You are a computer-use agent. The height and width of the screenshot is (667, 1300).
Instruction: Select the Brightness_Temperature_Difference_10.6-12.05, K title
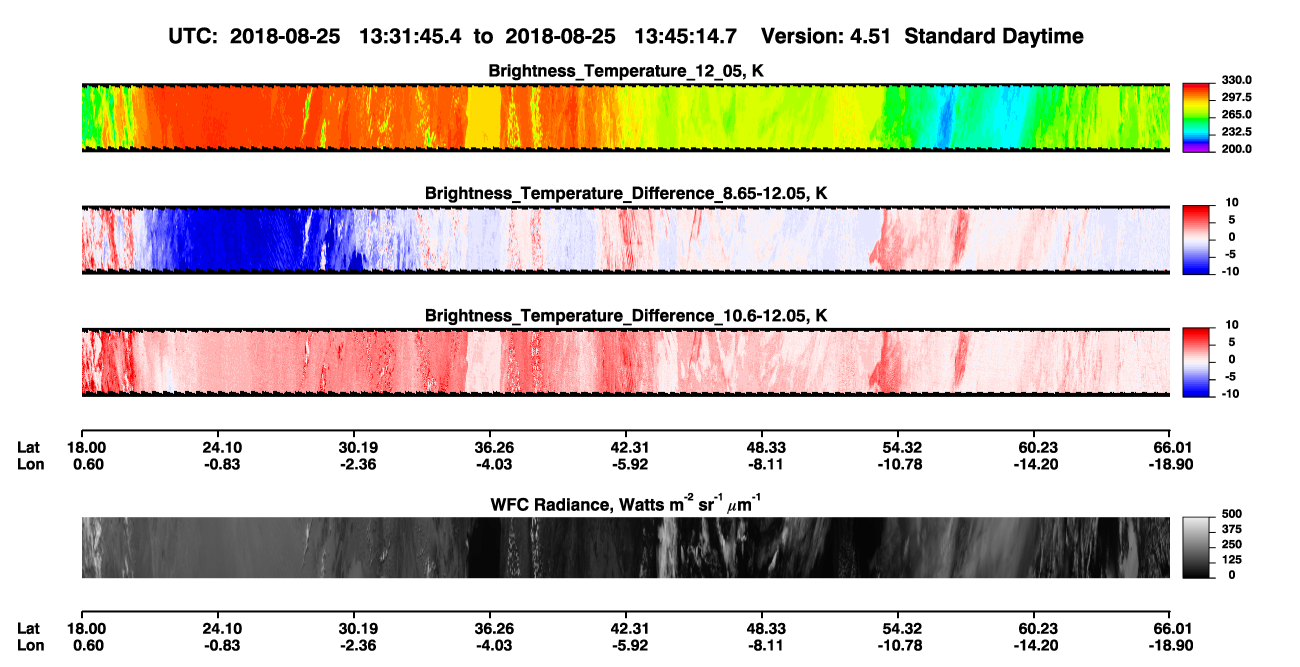pos(626,316)
